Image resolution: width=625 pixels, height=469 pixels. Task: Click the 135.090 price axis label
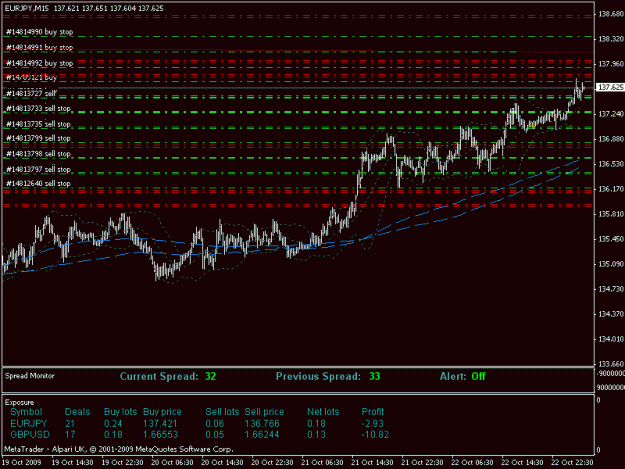(x=611, y=264)
